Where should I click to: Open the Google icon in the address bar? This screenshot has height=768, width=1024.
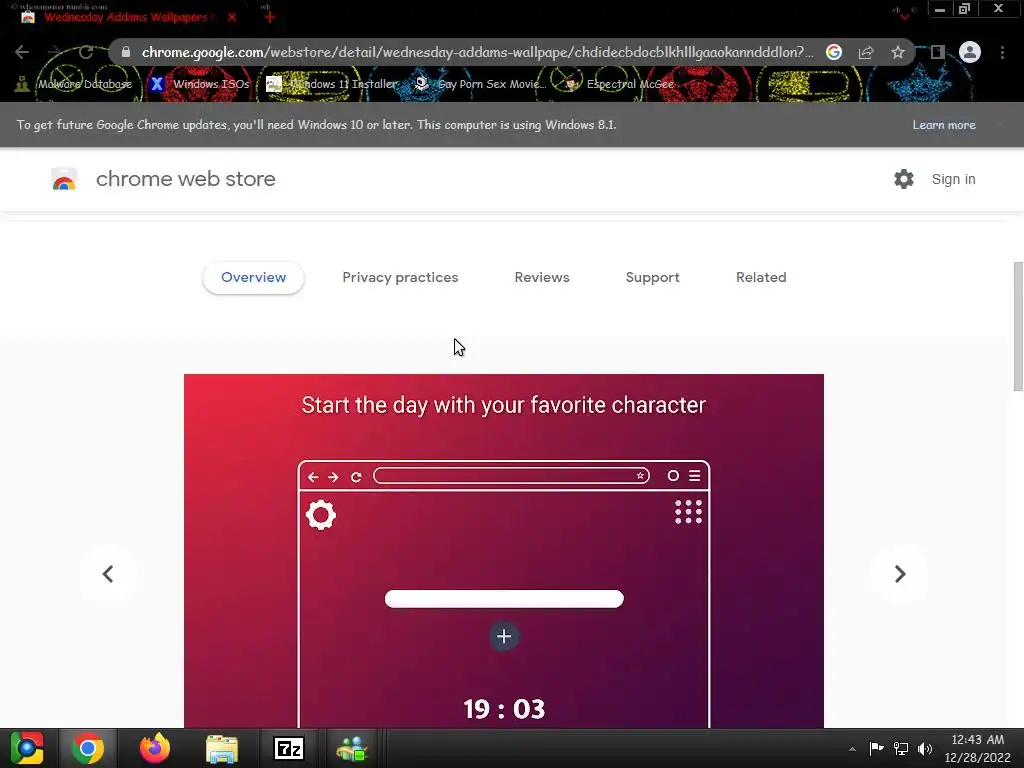click(833, 52)
